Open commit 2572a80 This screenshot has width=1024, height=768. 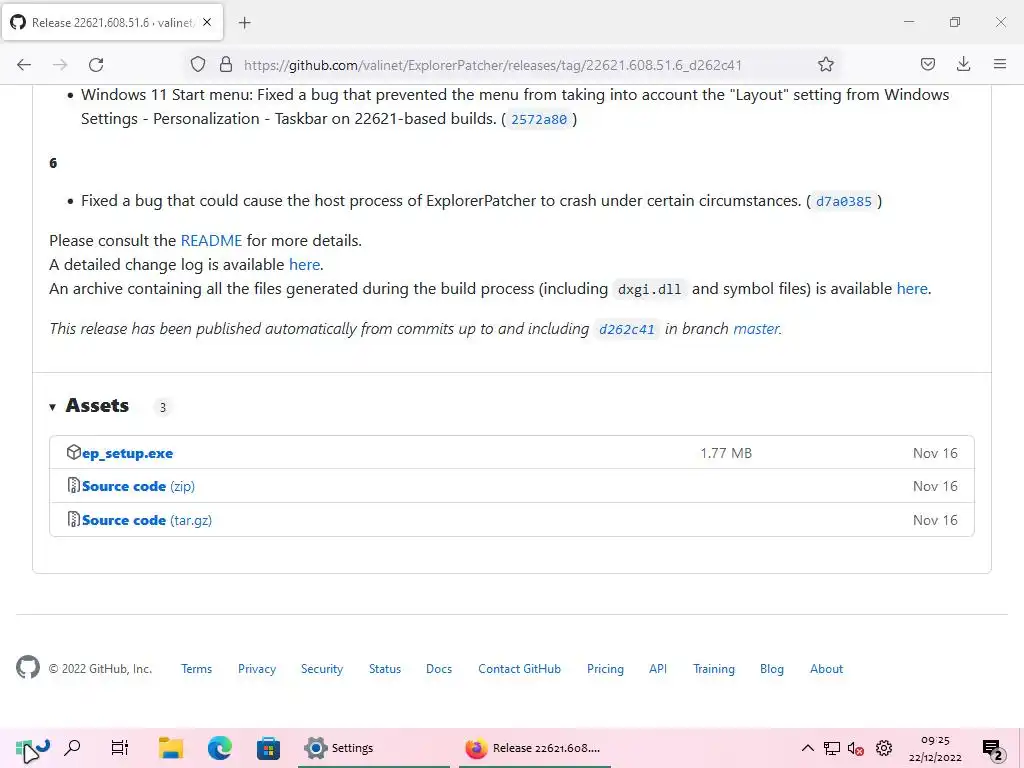(539, 120)
